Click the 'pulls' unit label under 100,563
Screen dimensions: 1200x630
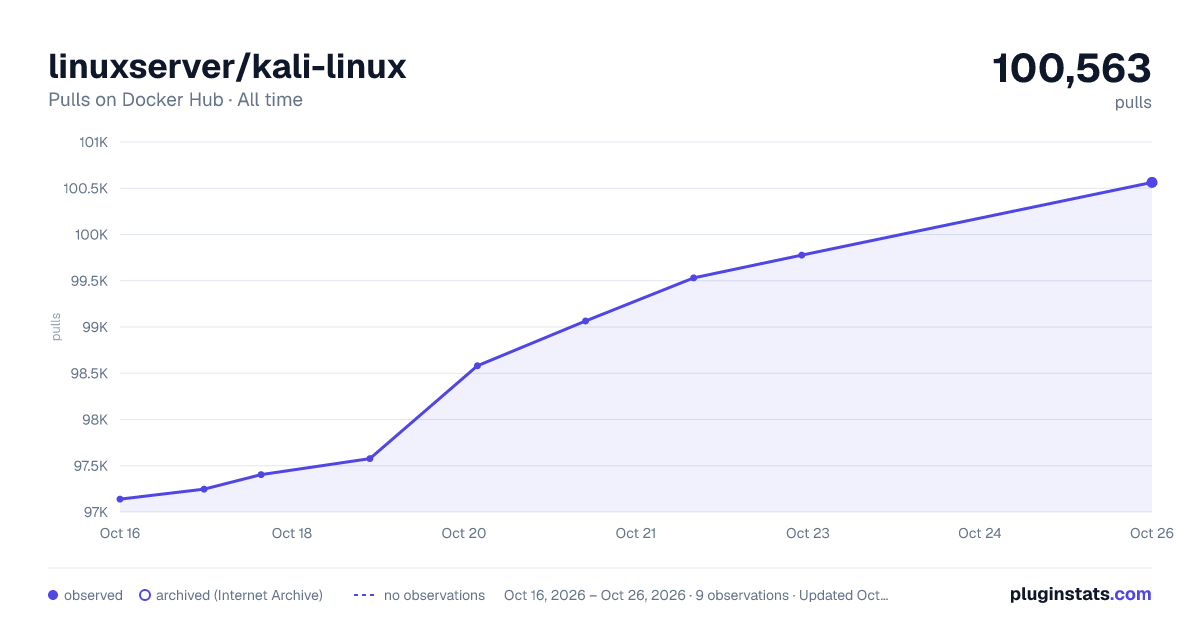(1133, 102)
